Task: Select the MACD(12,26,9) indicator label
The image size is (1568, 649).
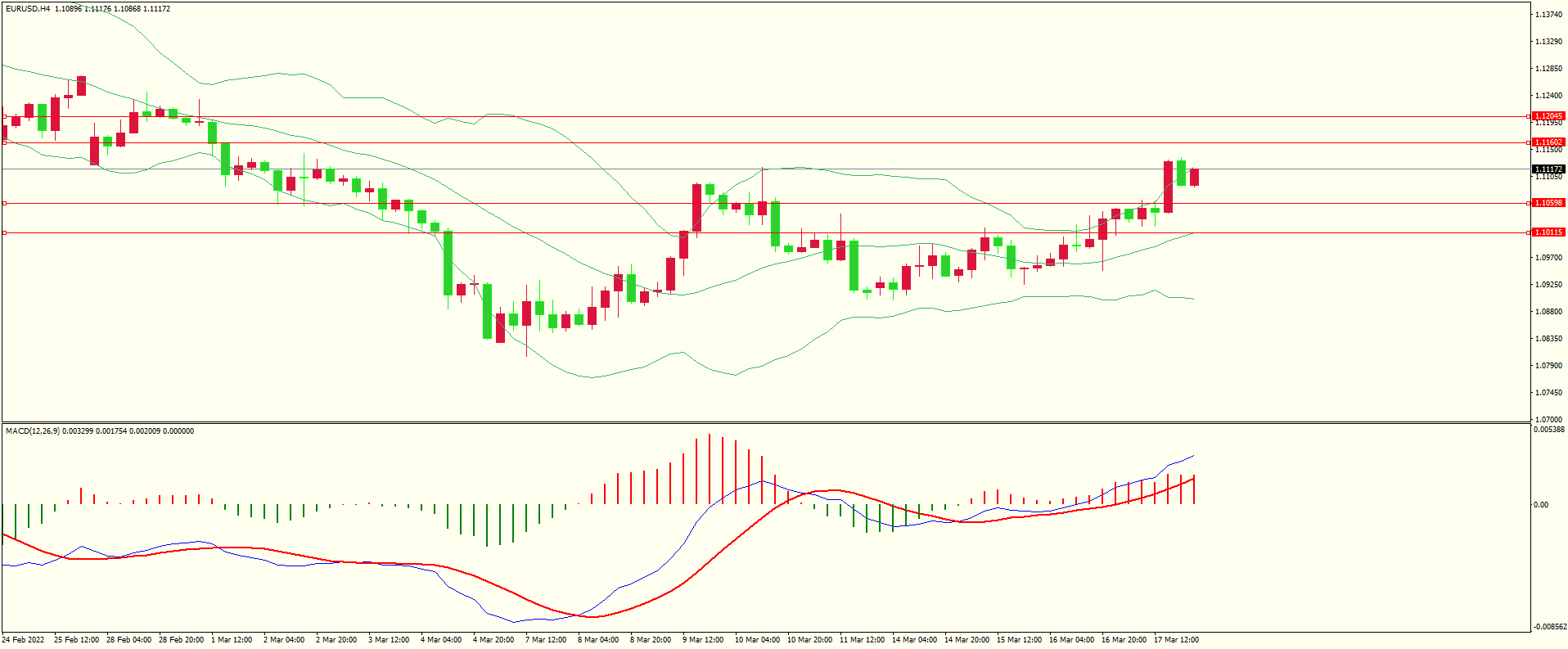Action: pos(33,431)
